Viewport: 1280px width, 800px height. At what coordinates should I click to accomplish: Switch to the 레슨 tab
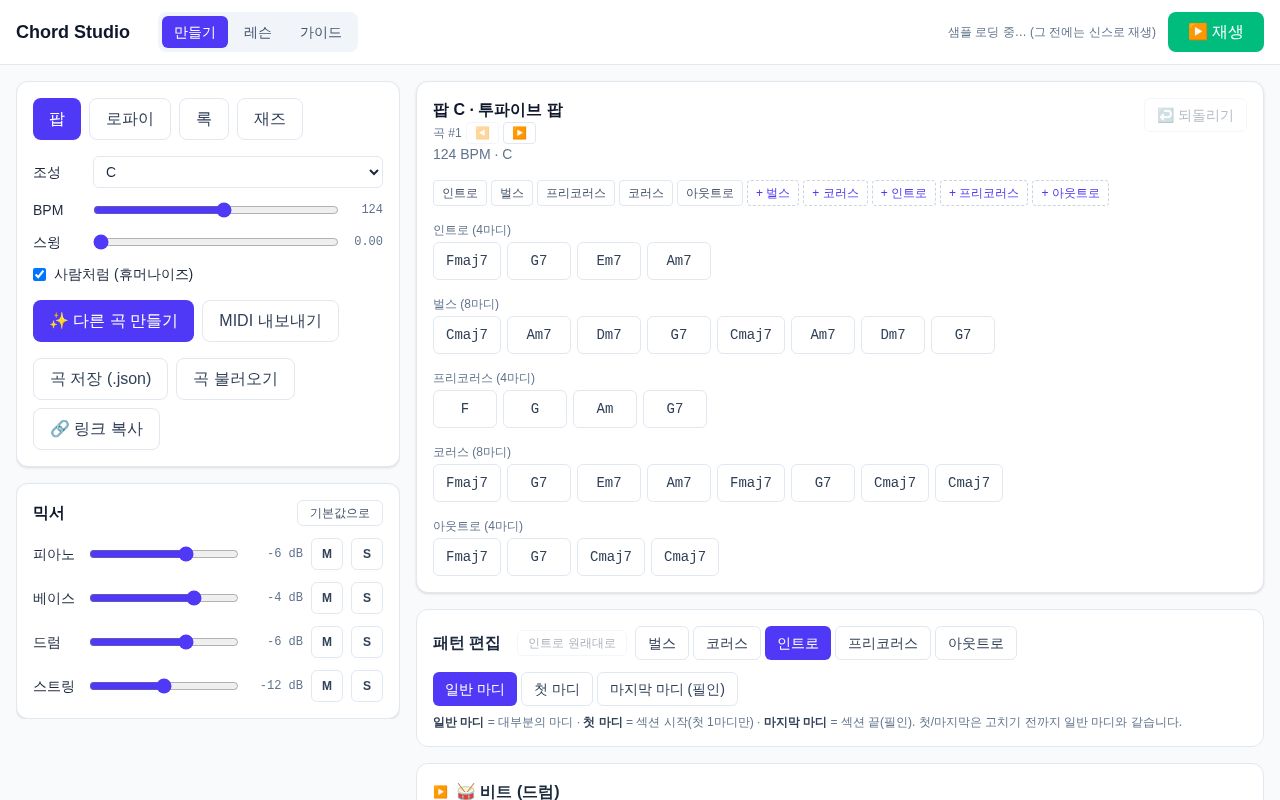[258, 32]
